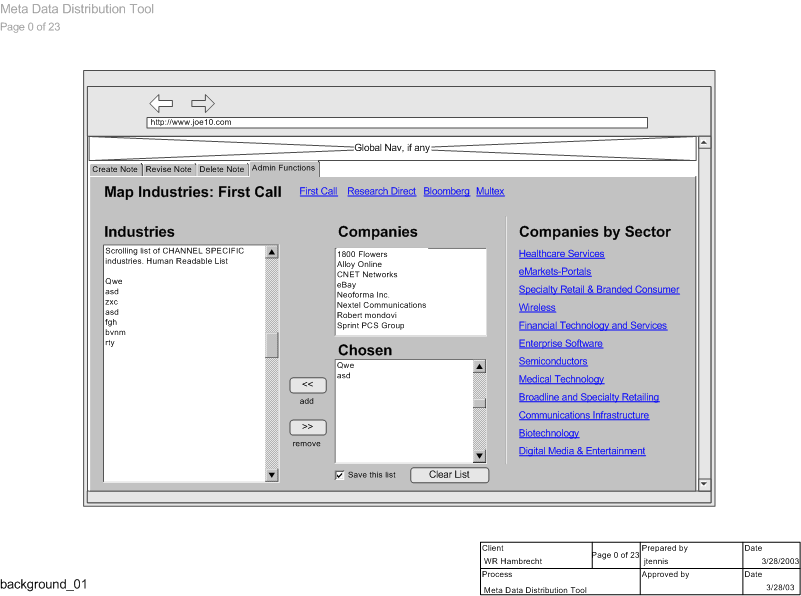Click the browser forward arrow icon
The image size is (801, 596).
point(203,103)
